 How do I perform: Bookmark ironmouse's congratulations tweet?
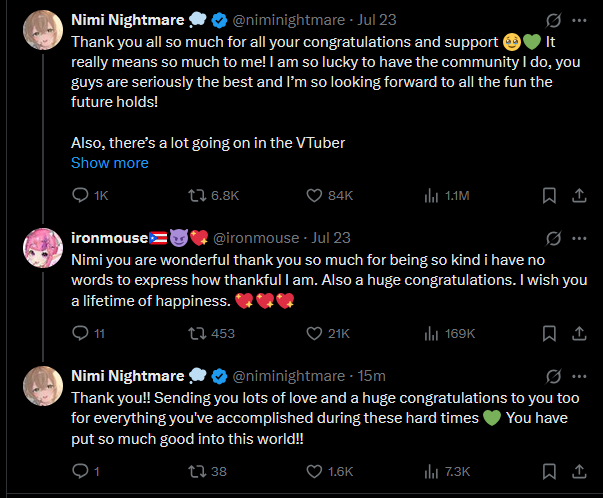549,333
